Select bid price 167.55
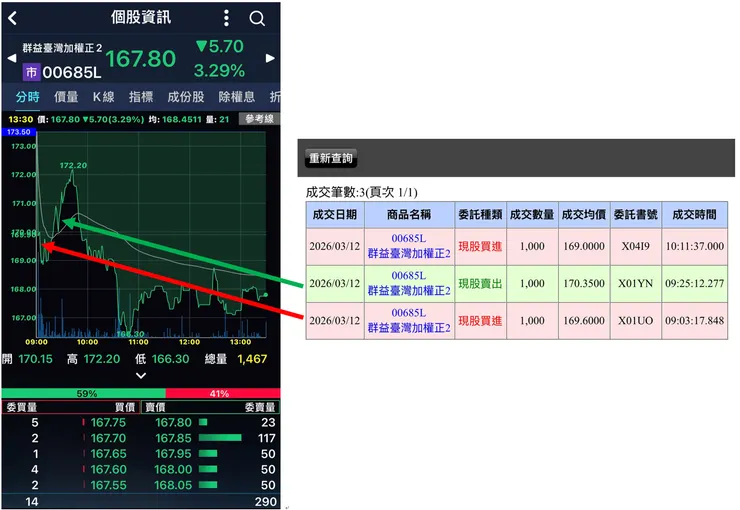This screenshot has width=740, height=510. (x=109, y=485)
